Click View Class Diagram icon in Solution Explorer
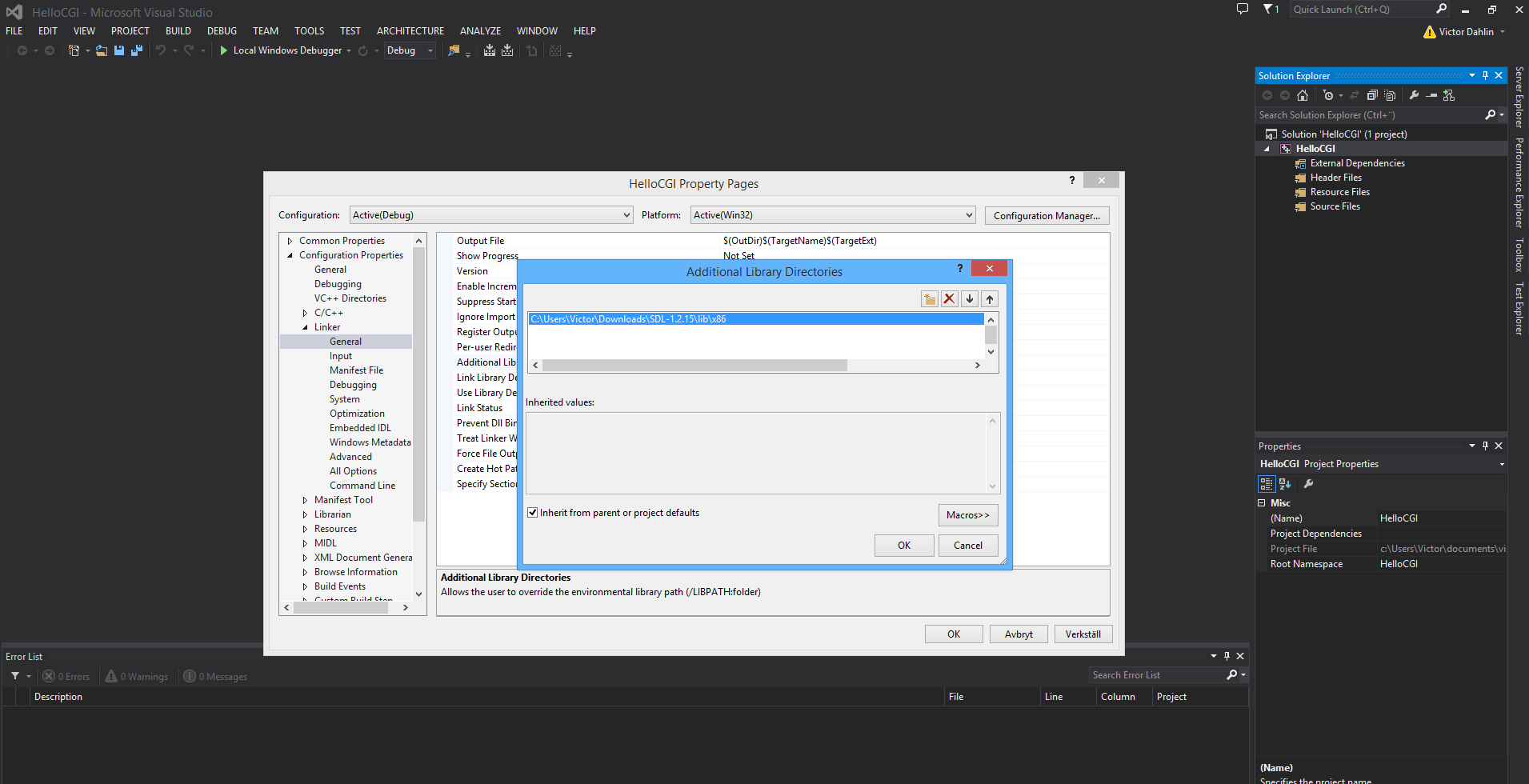The width and height of the screenshot is (1529, 784). coord(1449,95)
